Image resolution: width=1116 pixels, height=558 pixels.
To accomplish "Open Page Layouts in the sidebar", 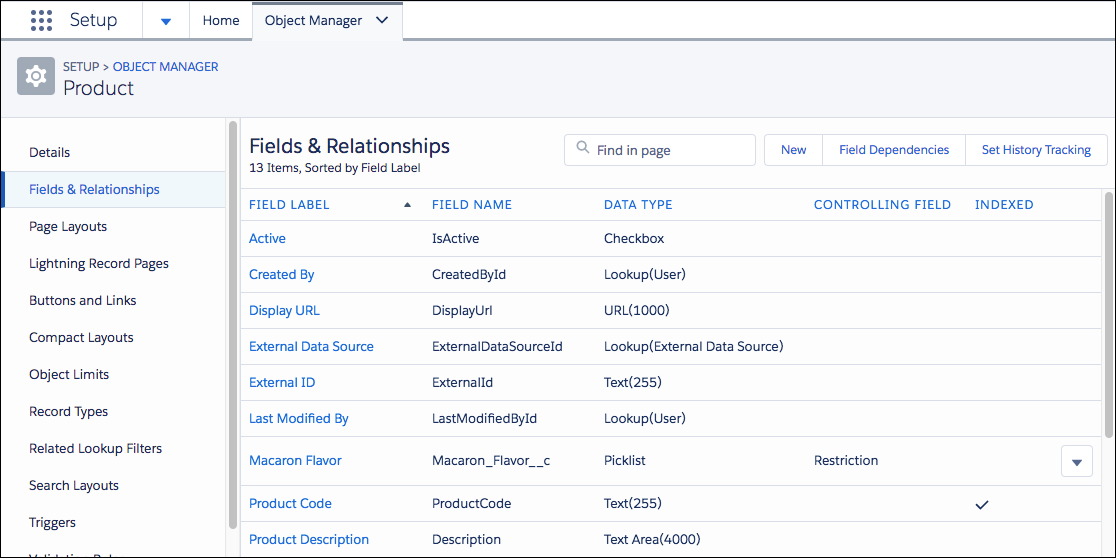I will point(68,227).
